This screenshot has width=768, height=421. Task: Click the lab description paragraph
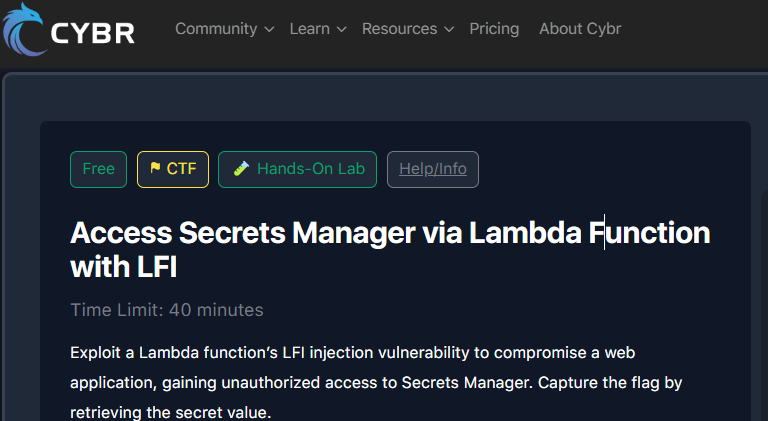click(376, 382)
